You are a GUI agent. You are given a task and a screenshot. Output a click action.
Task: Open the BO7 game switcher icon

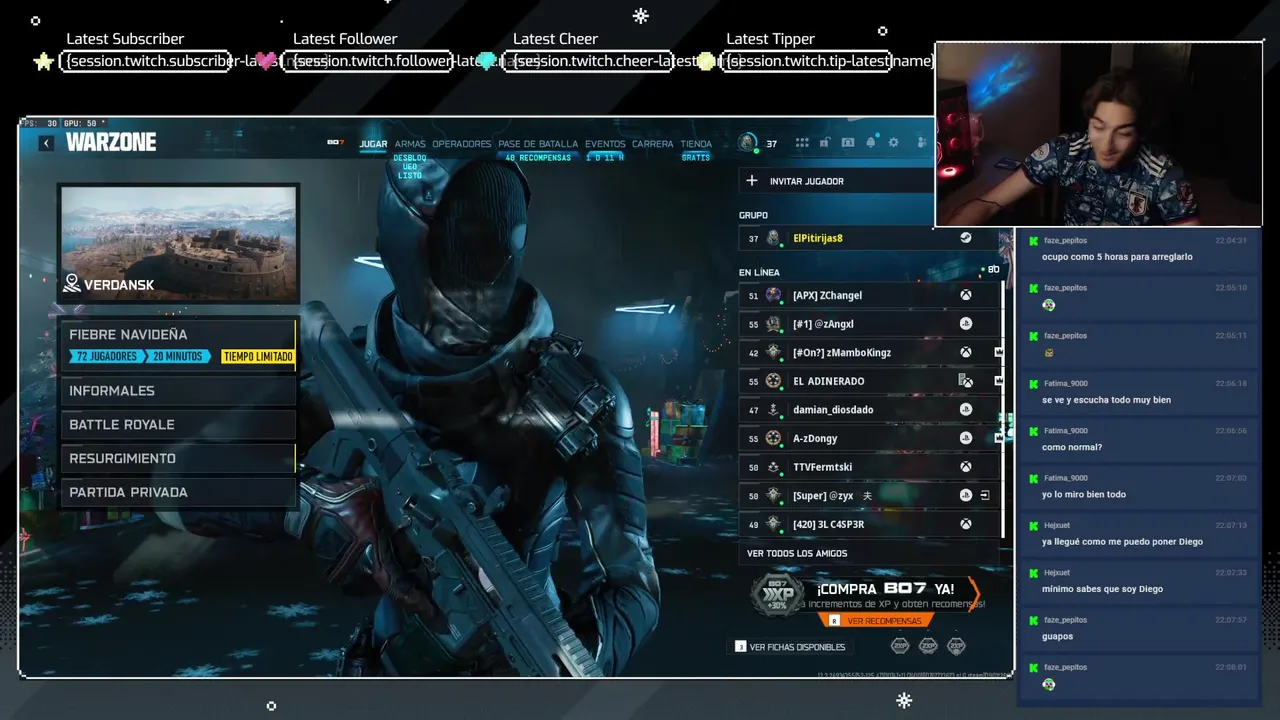point(336,143)
